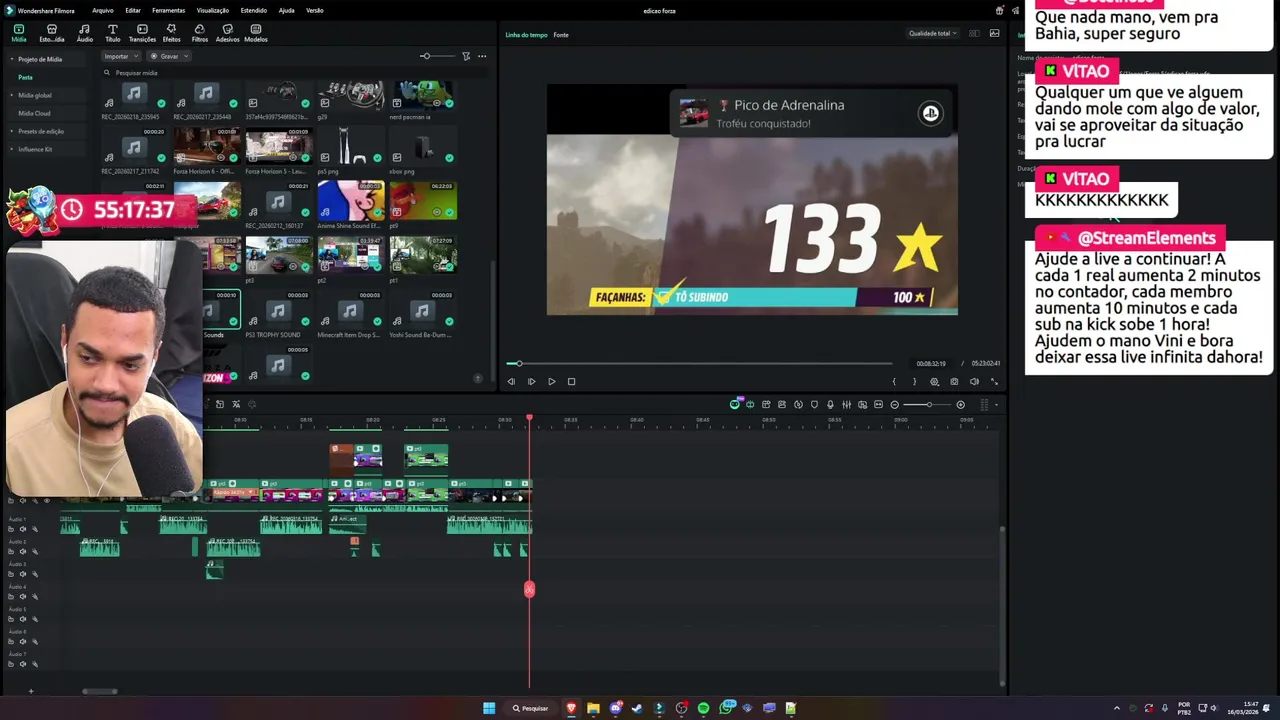Play the preview
The image size is (1280, 720).
click(x=551, y=381)
